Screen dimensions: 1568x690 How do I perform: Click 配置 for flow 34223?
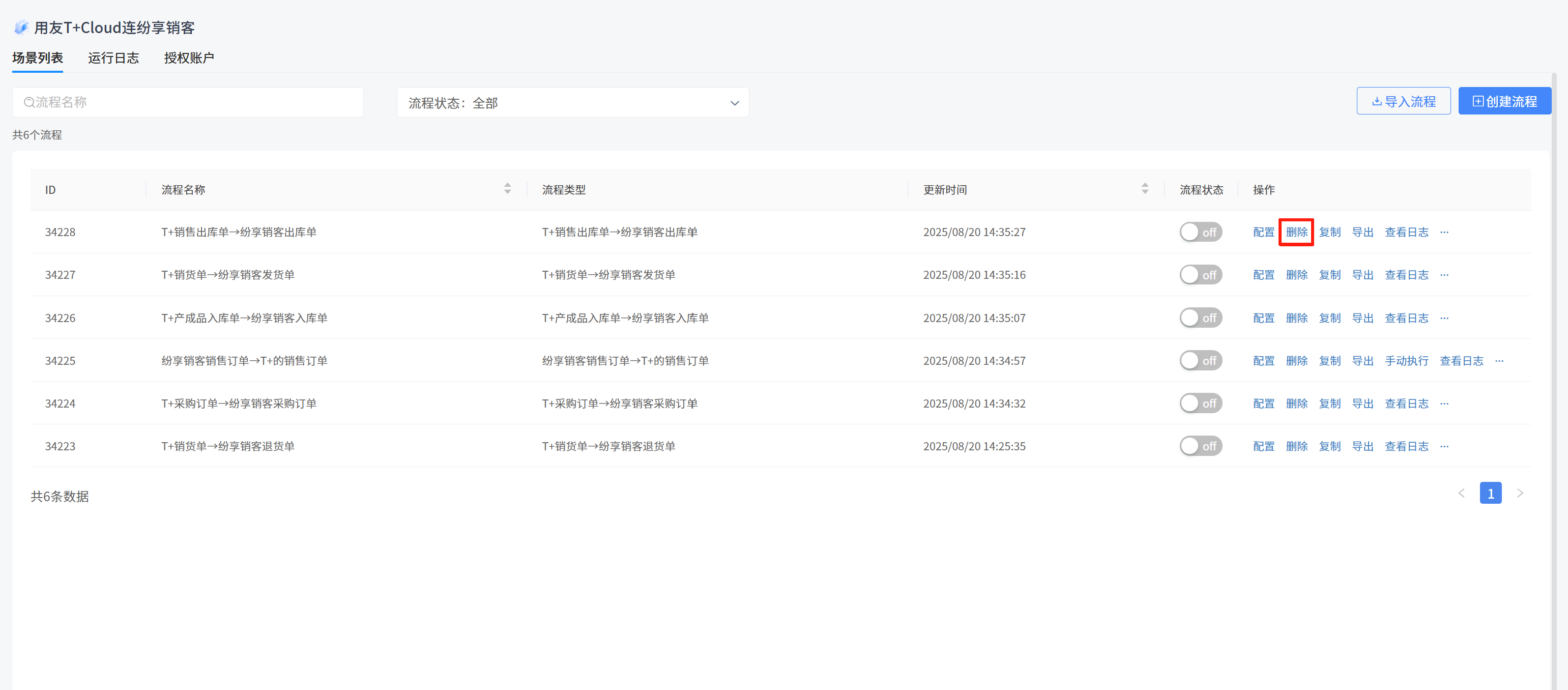tap(1264, 446)
